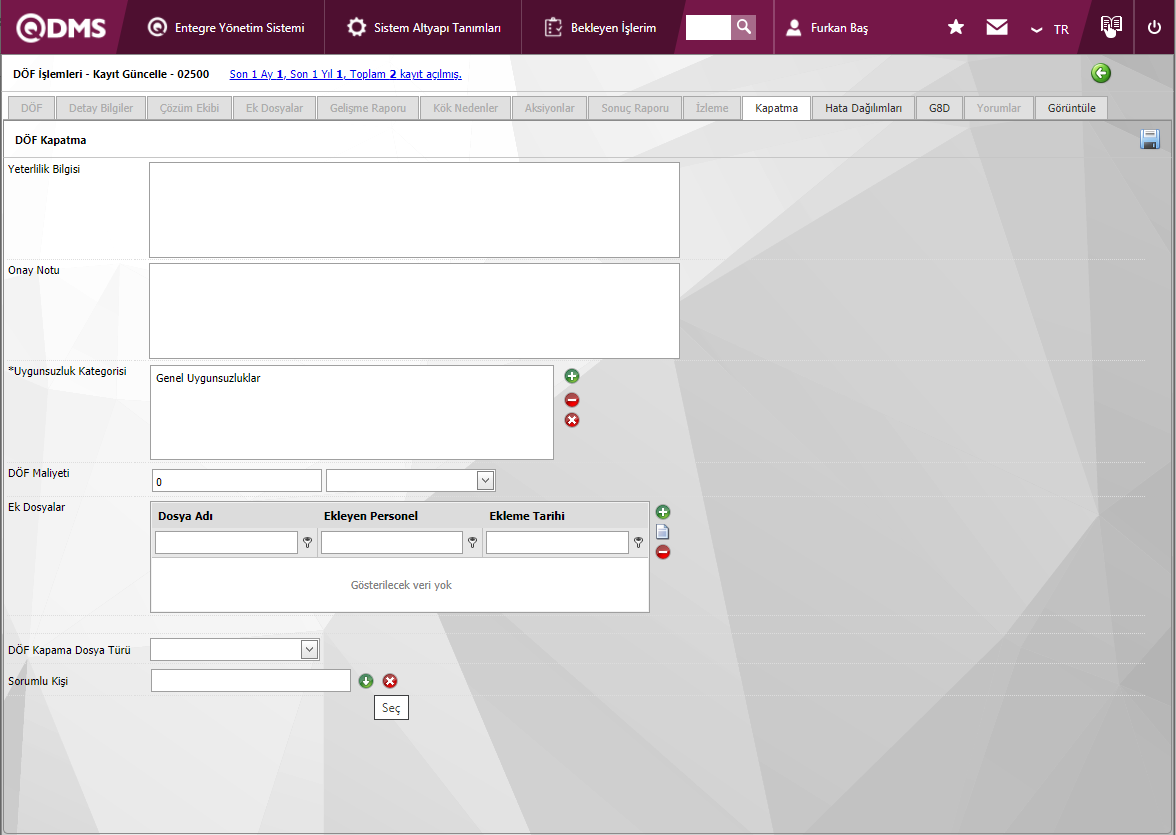Click the DÖF Maliyeti amount field
This screenshot has width=1176, height=835.
click(x=236, y=481)
